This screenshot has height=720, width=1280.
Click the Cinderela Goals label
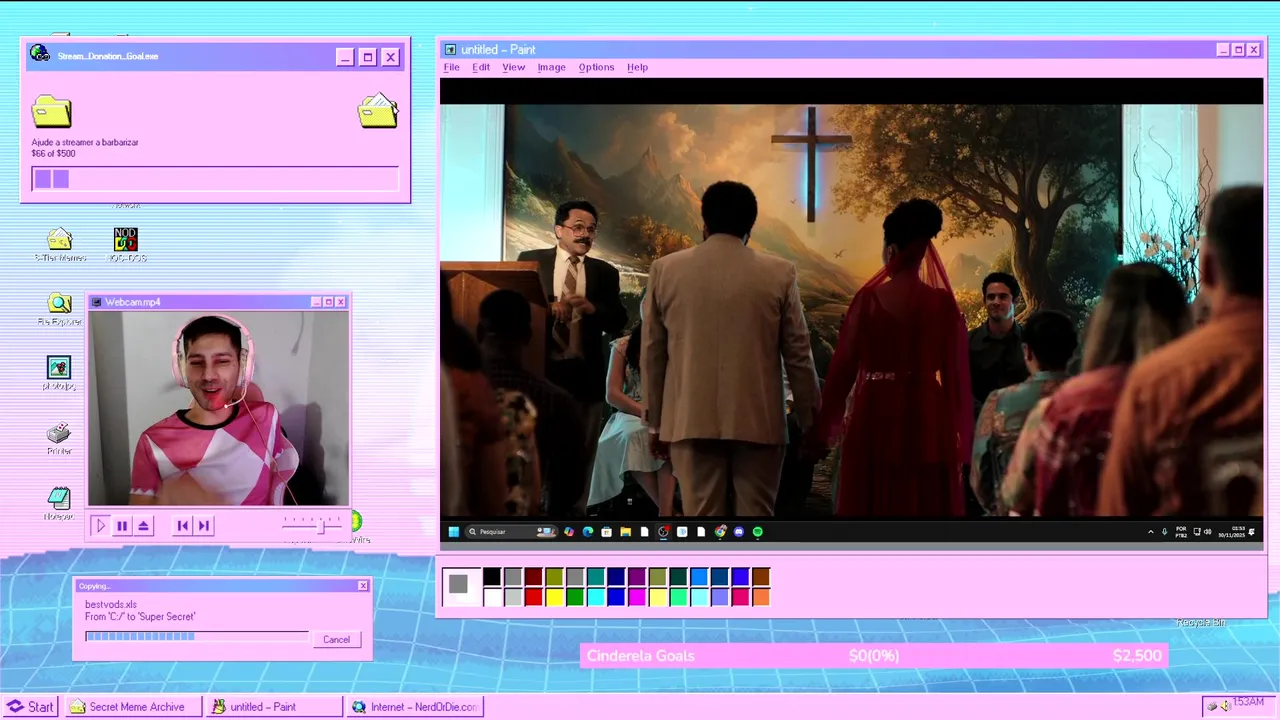pos(641,656)
